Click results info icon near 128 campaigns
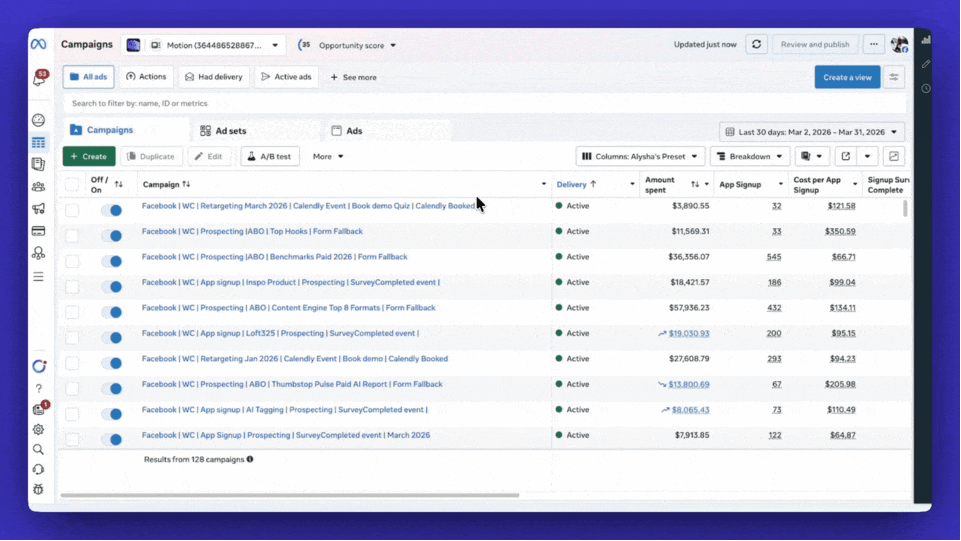Viewport: 961px width, 541px height. pos(250,459)
